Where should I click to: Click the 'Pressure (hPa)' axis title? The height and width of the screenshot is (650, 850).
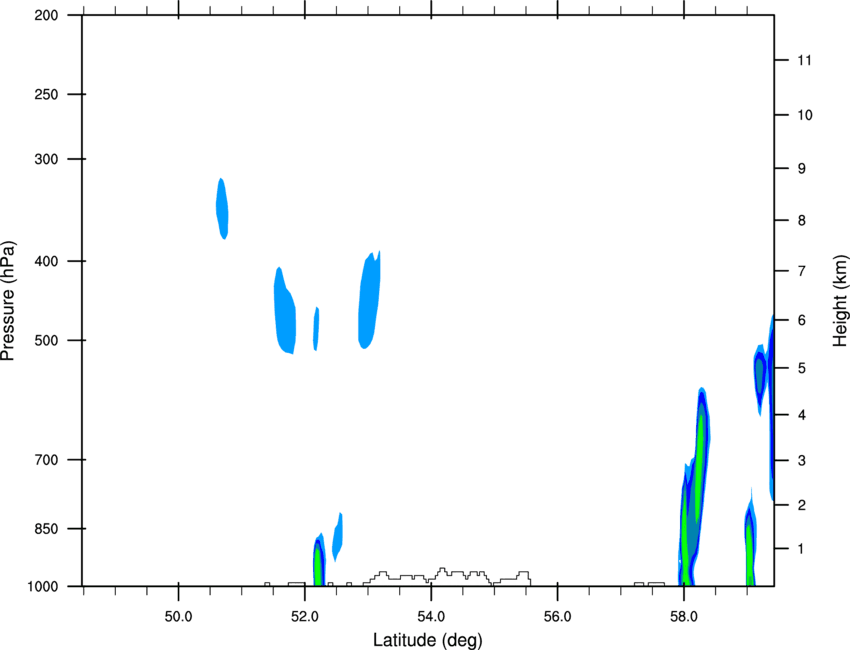[8, 301]
